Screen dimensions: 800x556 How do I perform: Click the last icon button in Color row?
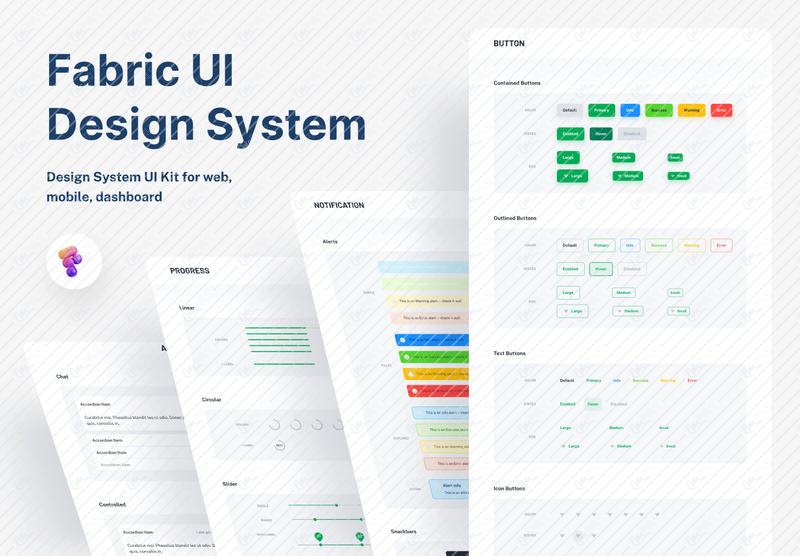pyautogui.click(x=657, y=514)
